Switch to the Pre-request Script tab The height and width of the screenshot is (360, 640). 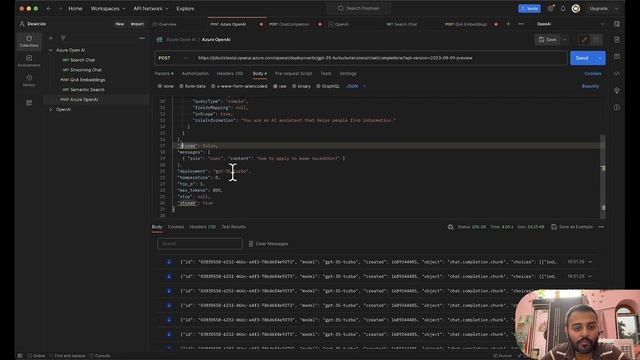pos(293,73)
